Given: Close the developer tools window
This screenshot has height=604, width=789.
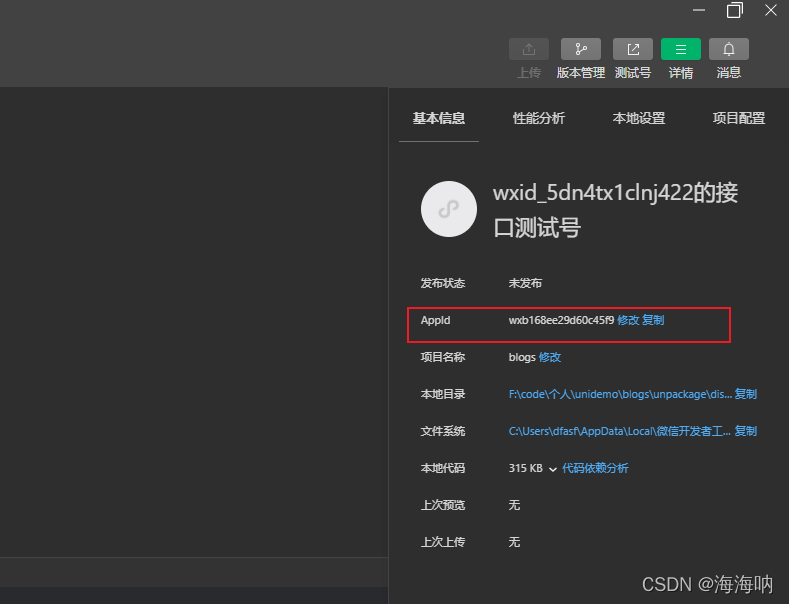Looking at the screenshot, I should 770,10.
